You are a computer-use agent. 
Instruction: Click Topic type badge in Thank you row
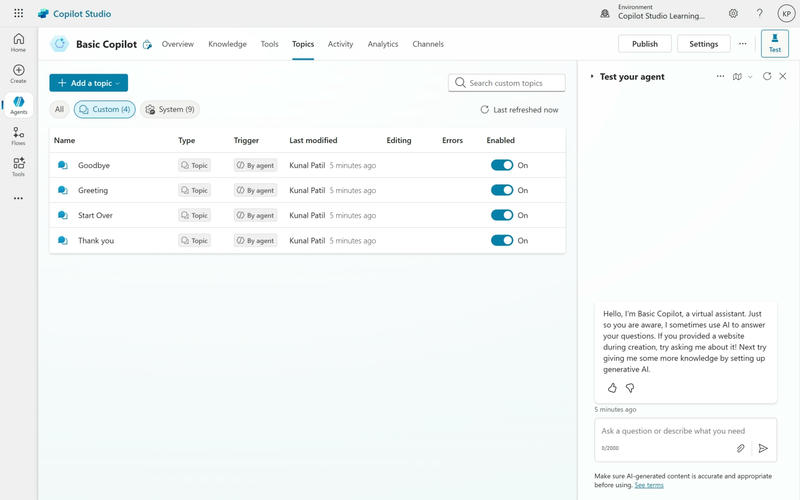(x=194, y=241)
